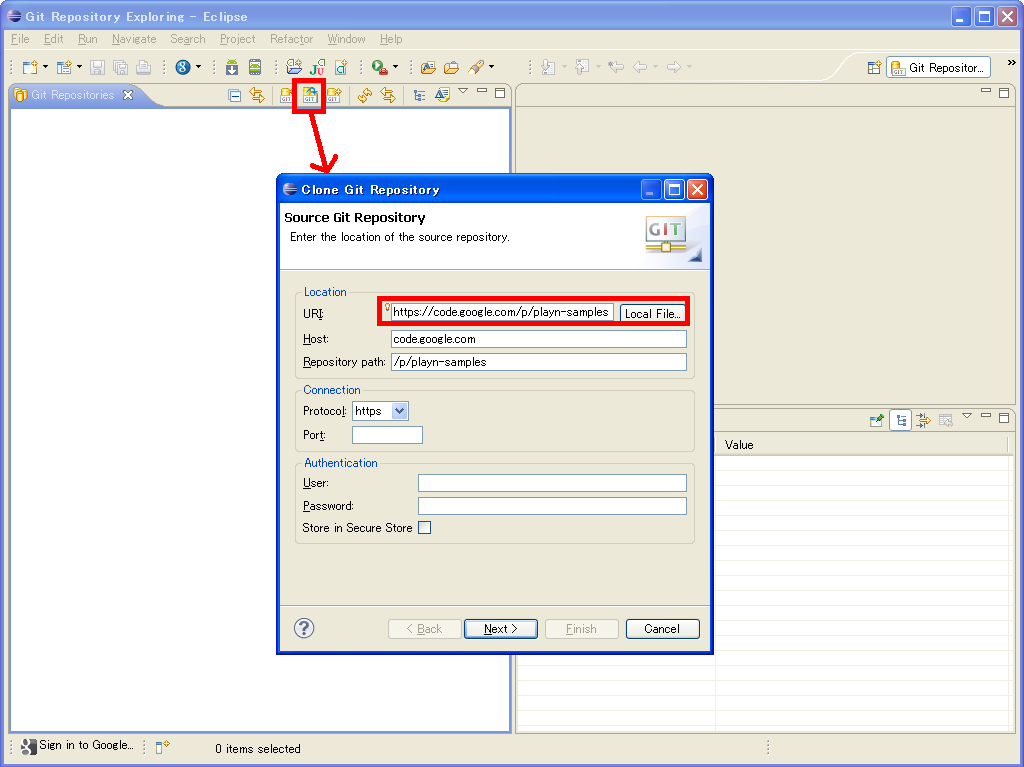
Task: Click the Print icon in toolbar
Action: (143, 67)
